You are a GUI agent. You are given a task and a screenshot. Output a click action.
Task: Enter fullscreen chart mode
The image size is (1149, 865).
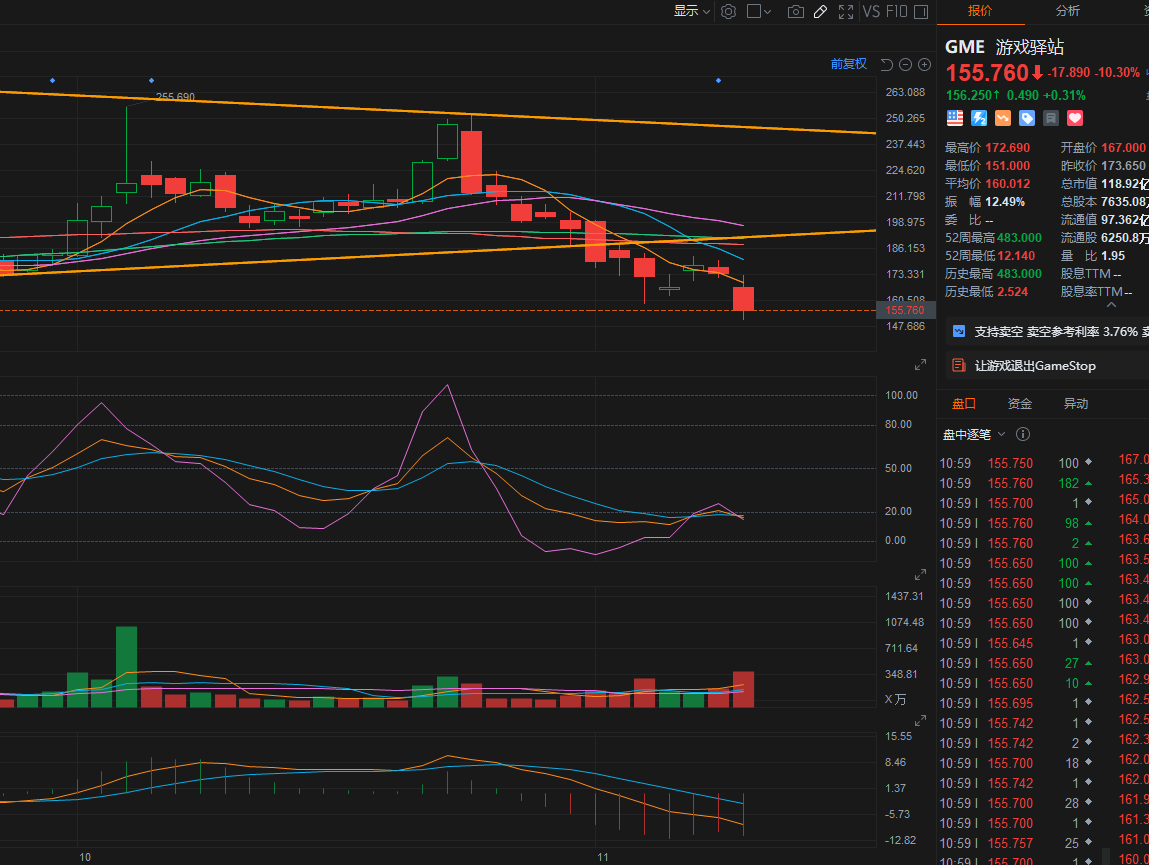coord(846,12)
